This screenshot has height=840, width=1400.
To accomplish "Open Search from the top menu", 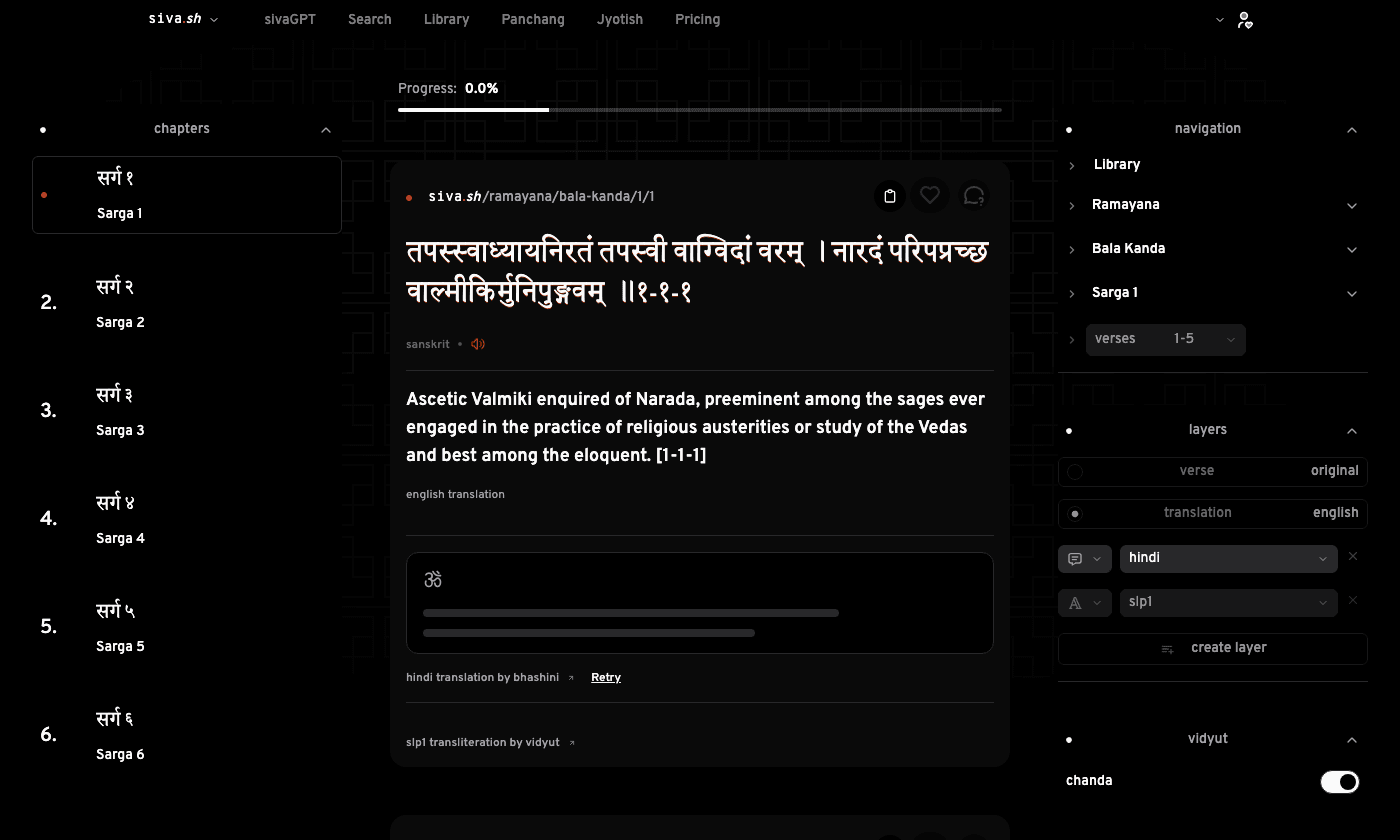I will [370, 19].
